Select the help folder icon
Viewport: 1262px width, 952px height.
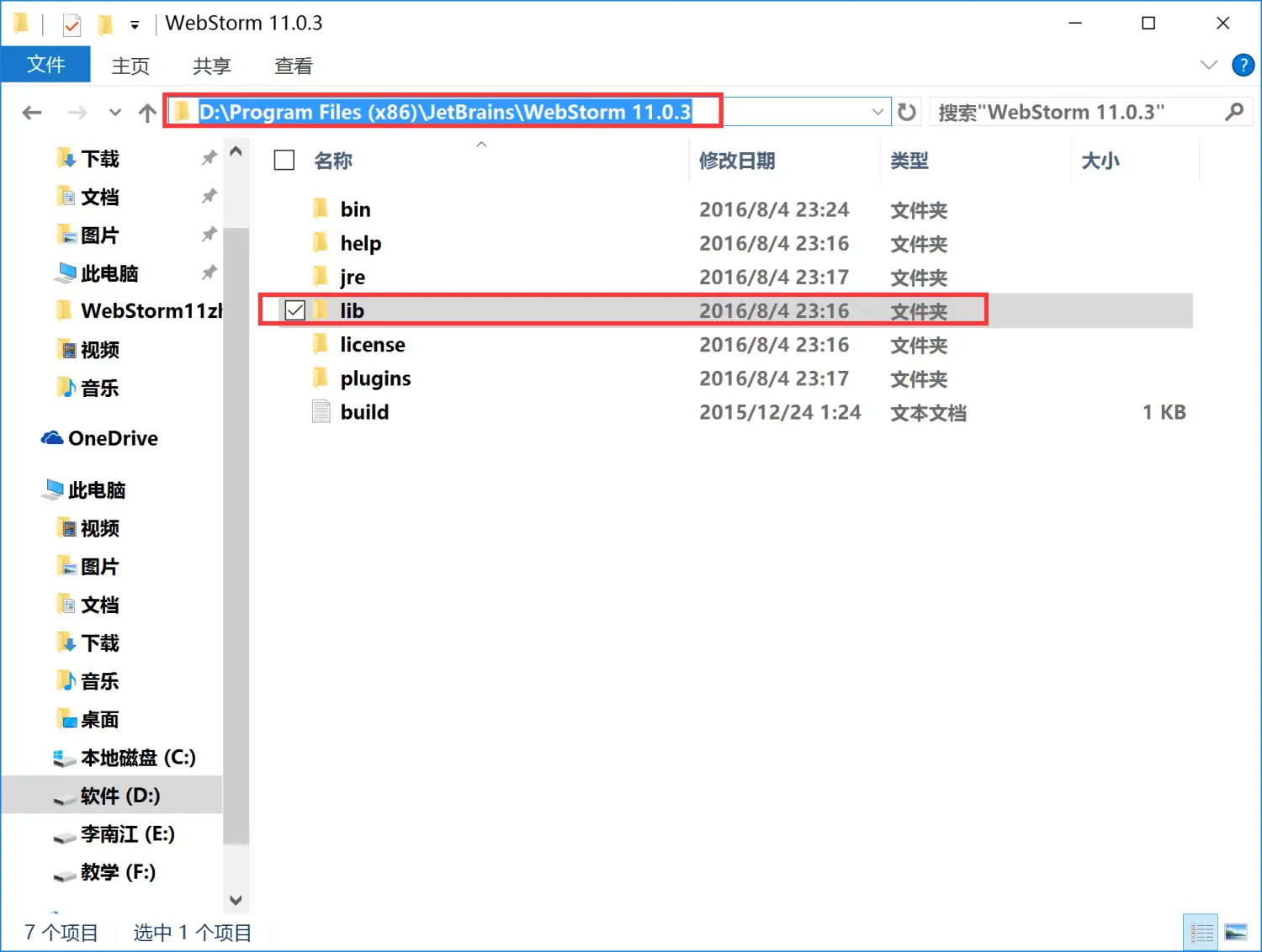click(321, 242)
